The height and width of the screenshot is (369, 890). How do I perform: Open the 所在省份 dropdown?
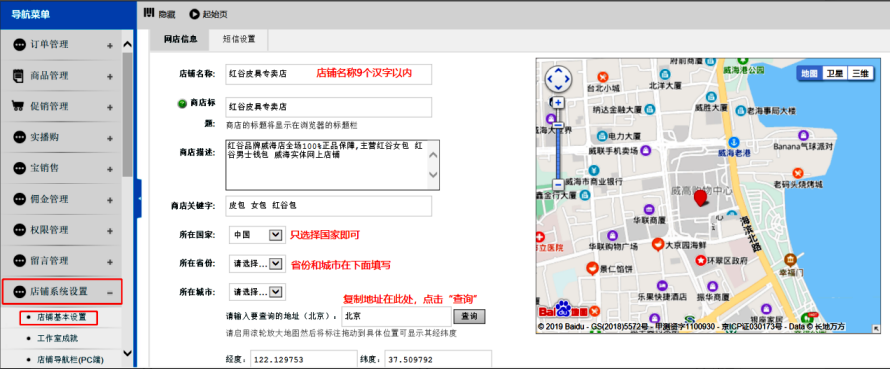coord(256,263)
